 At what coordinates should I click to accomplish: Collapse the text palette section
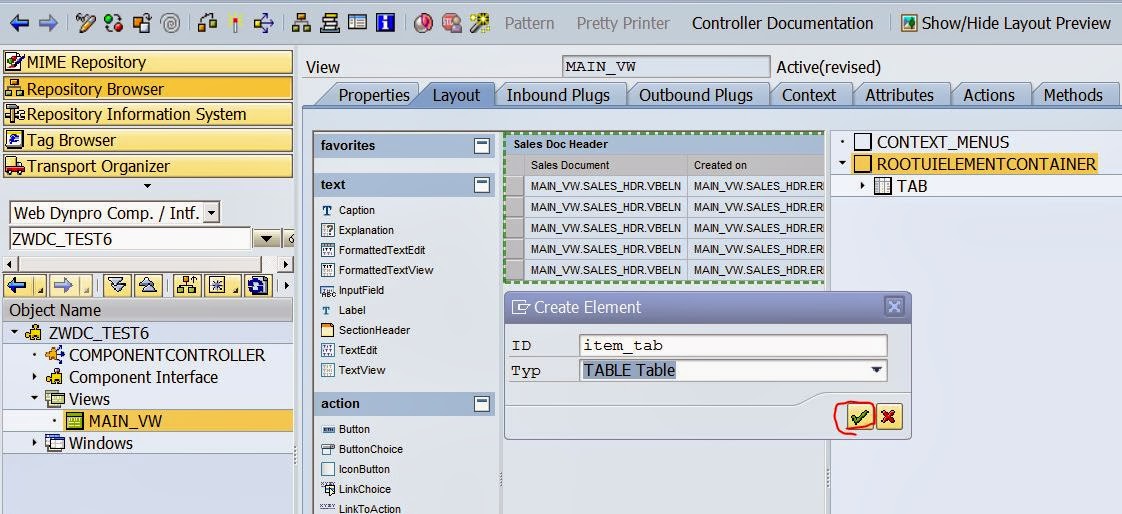click(x=482, y=185)
